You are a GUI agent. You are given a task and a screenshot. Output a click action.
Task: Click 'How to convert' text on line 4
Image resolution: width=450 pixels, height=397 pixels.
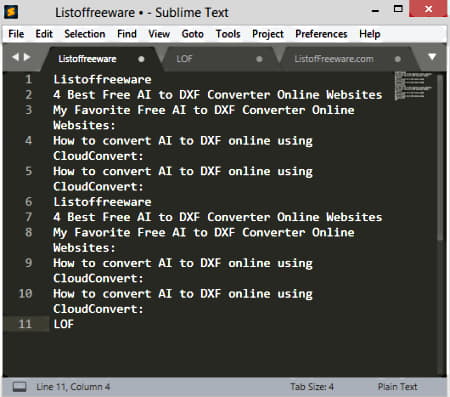(x=102, y=141)
